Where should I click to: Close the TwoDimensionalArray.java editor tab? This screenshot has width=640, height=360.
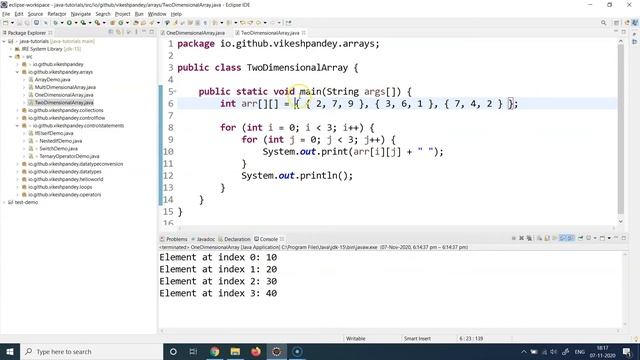pyautogui.click(x=304, y=33)
